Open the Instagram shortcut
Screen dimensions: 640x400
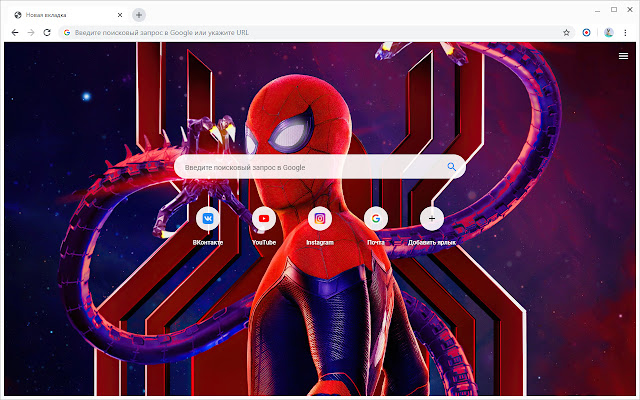(x=320, y=218)
